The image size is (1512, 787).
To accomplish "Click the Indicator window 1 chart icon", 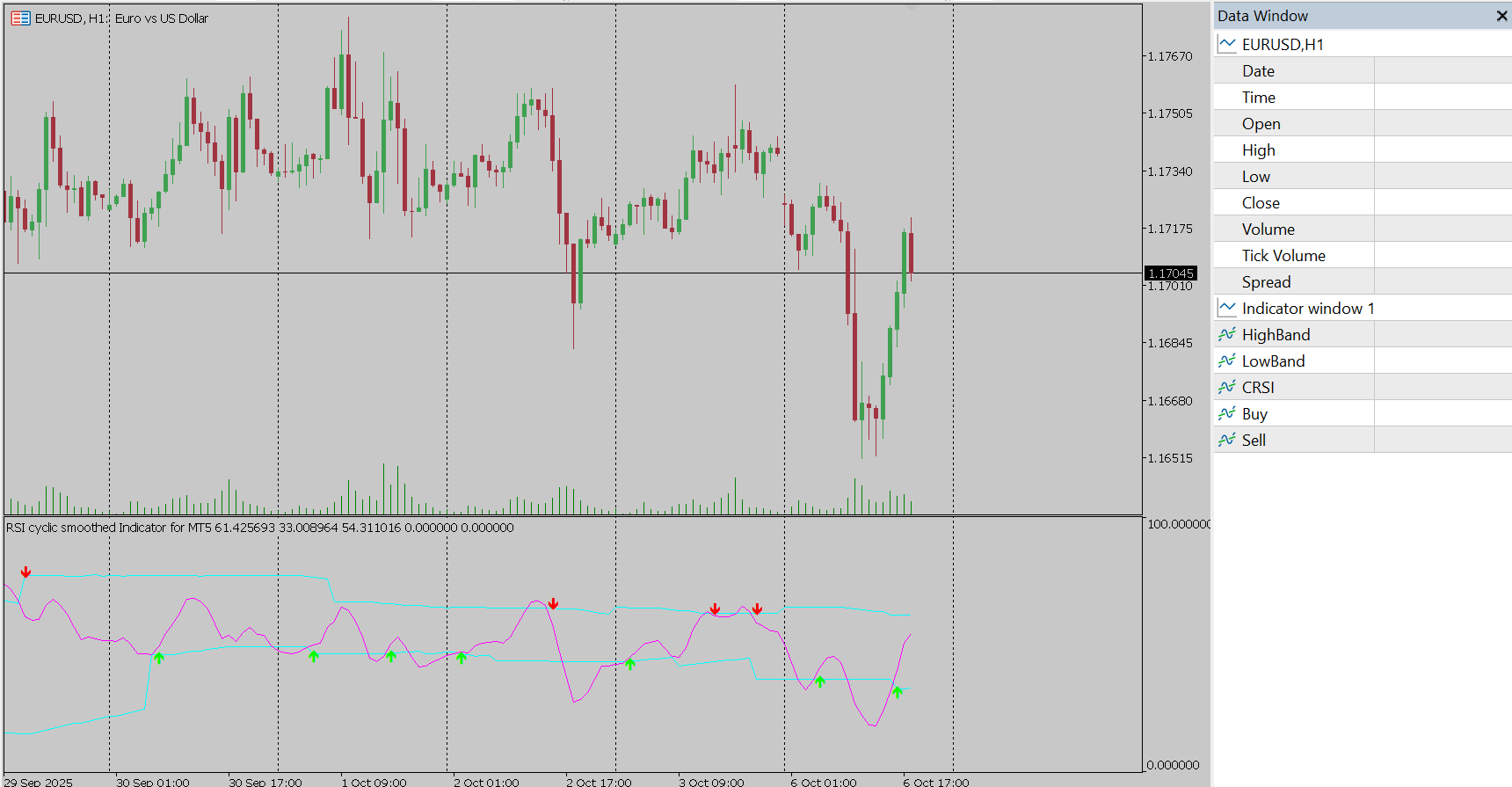I will point(1227,308).
